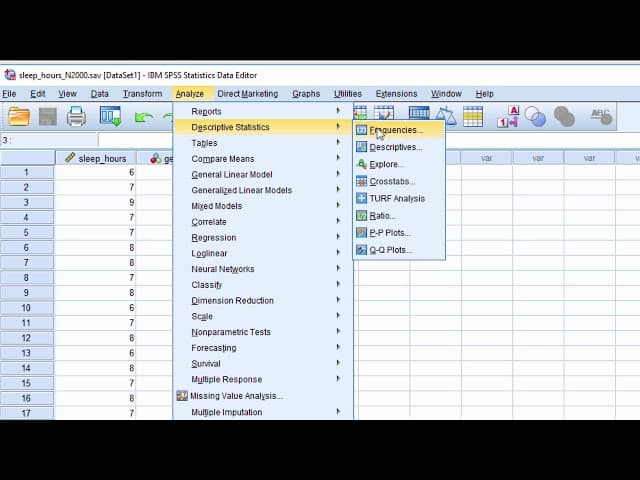Screen dimensions: 640x480
Task: Click the green Undo arrow icon
Action: pyautogui.click(x=143, y=118)
